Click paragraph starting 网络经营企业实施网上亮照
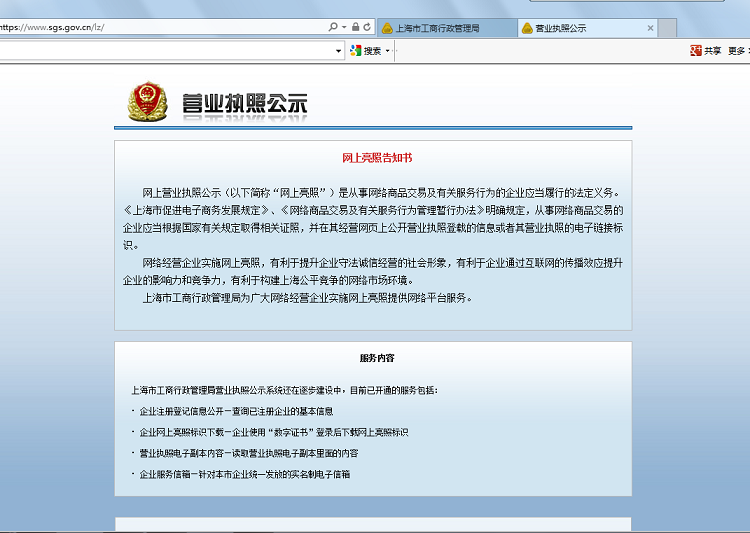 (x=373, y=271)
